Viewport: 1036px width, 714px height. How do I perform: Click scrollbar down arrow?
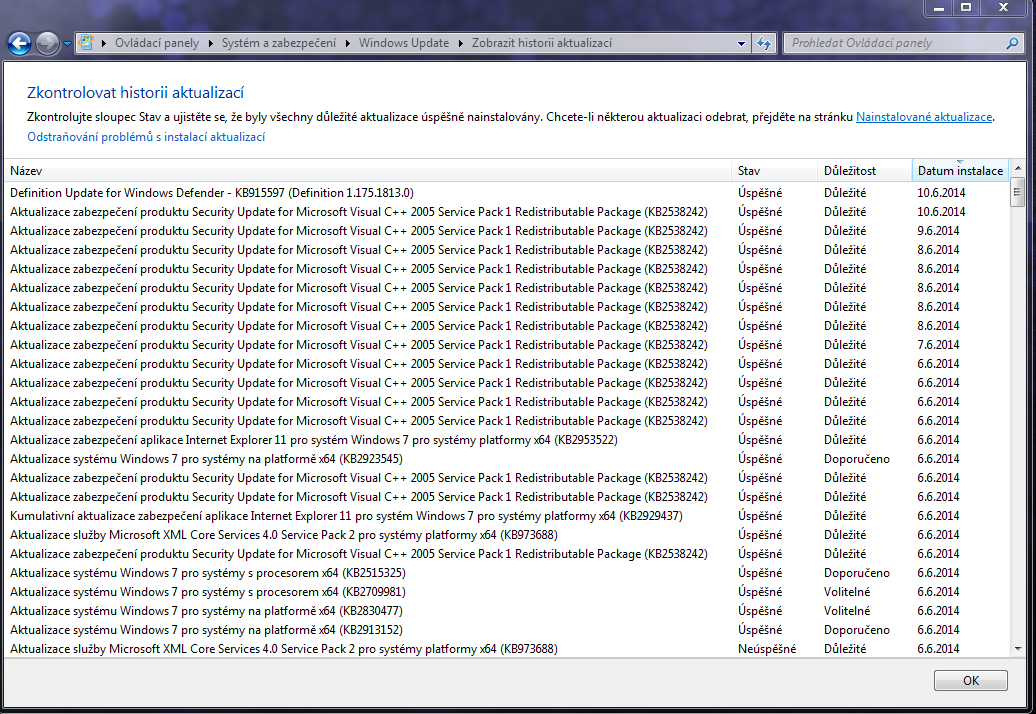(x=1018, y=649)
